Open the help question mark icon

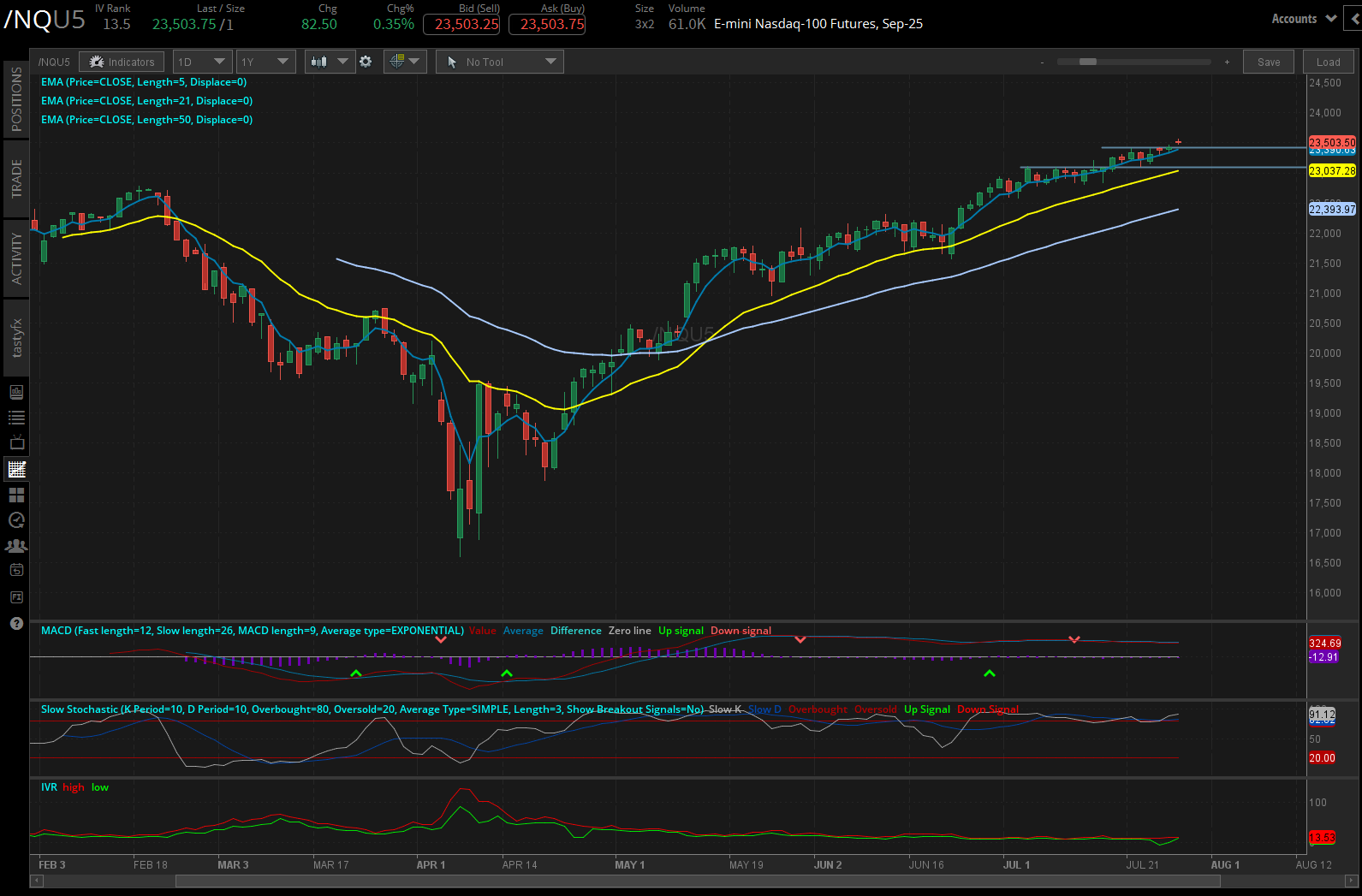[x=16, y=623]
